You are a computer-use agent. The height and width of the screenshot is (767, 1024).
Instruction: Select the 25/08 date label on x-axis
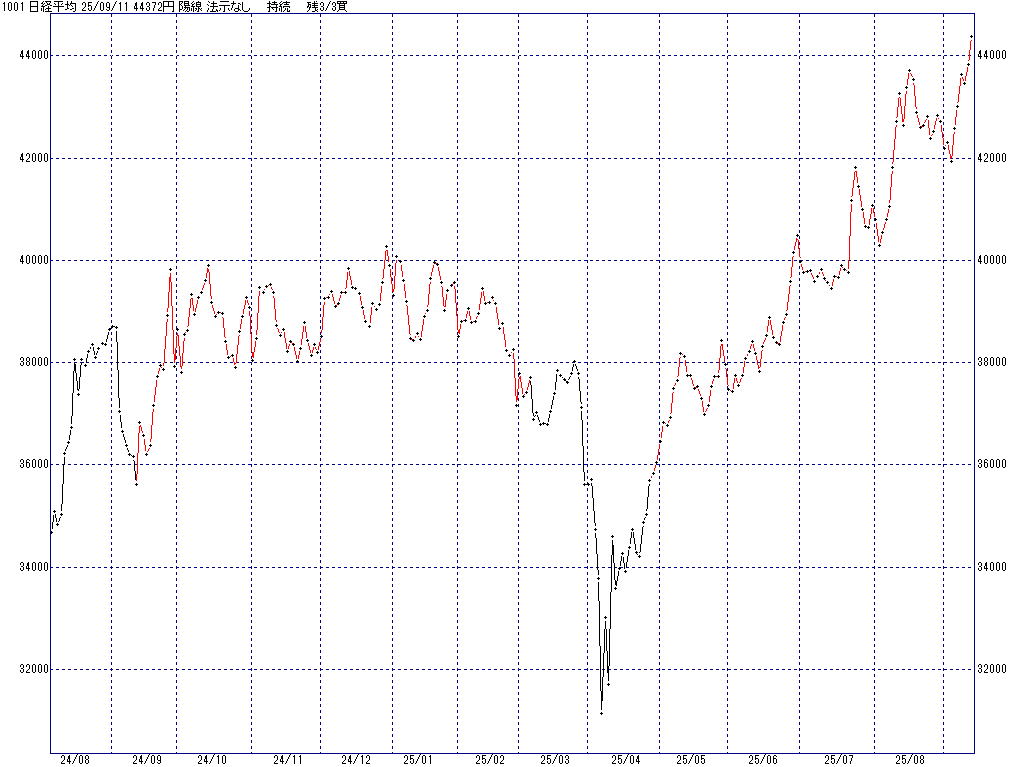click(909, 760)
